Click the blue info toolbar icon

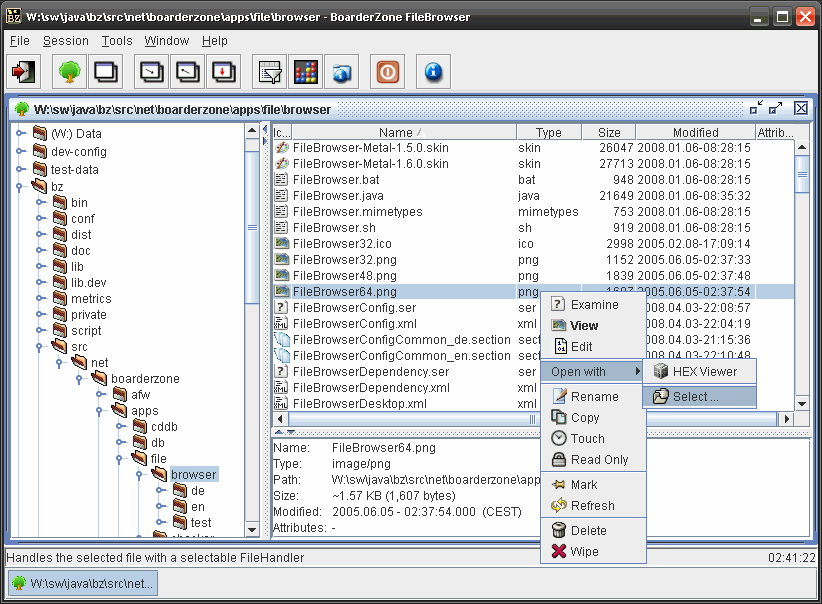[433, 71]
